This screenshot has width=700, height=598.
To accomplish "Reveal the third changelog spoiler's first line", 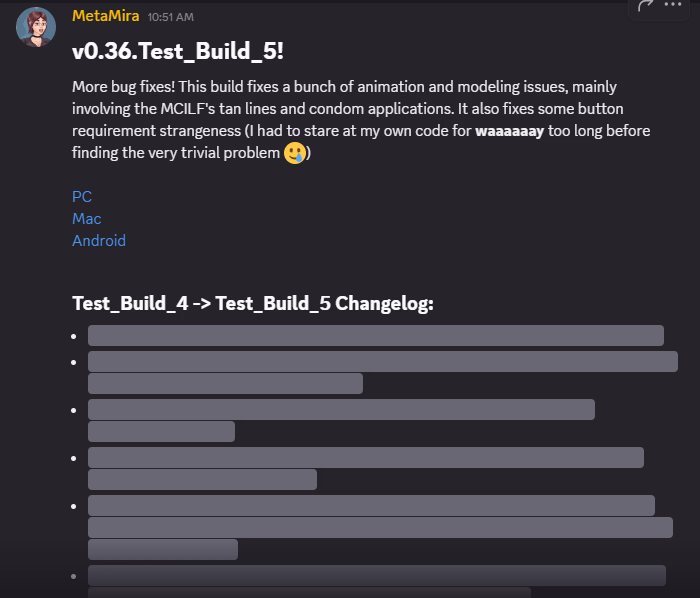I will point(341,409).
